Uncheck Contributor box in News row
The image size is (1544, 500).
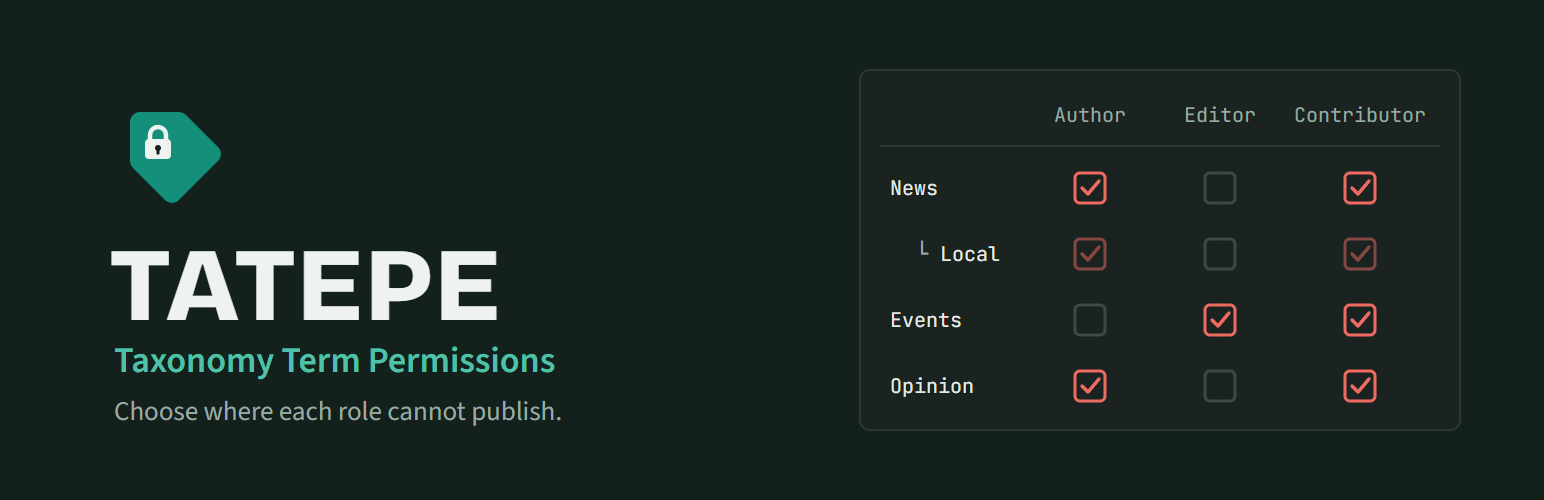point(1360,188)
